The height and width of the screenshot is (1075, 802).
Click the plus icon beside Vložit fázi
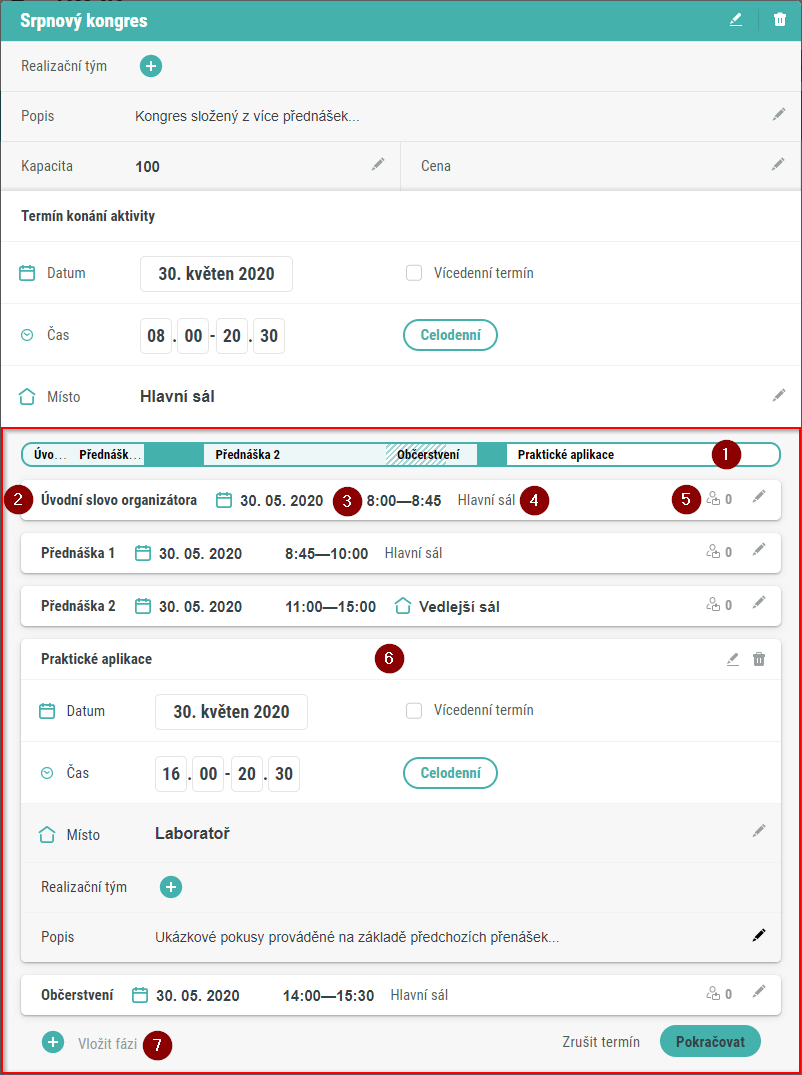[x=53, y=1042]
